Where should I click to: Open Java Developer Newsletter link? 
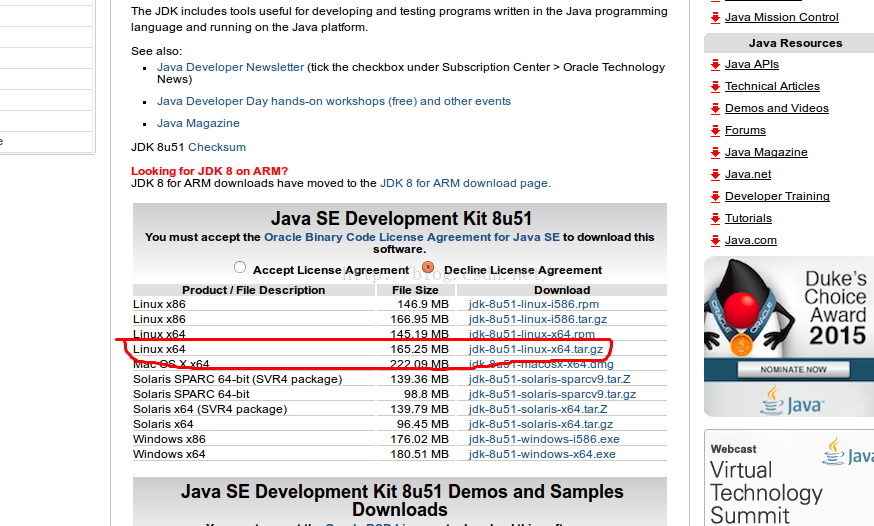230,67
